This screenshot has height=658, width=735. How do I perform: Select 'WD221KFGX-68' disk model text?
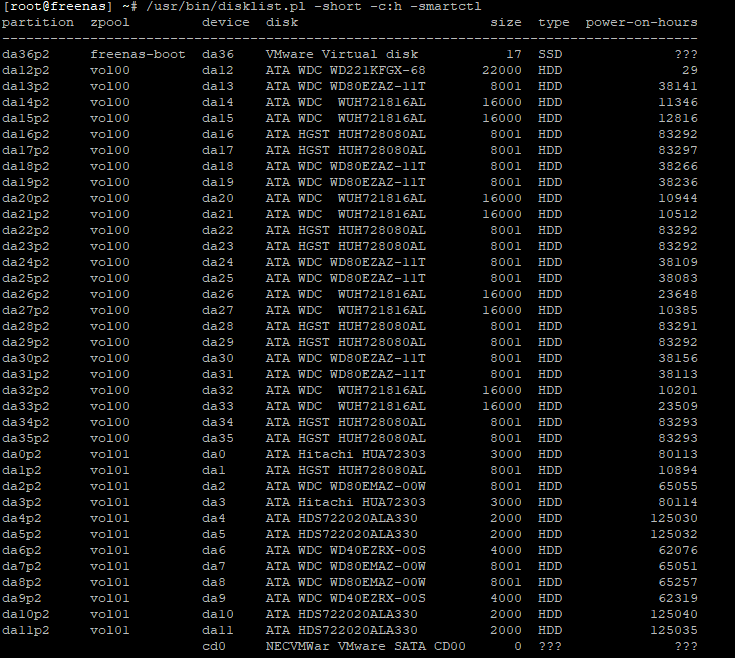click(378, 70)
